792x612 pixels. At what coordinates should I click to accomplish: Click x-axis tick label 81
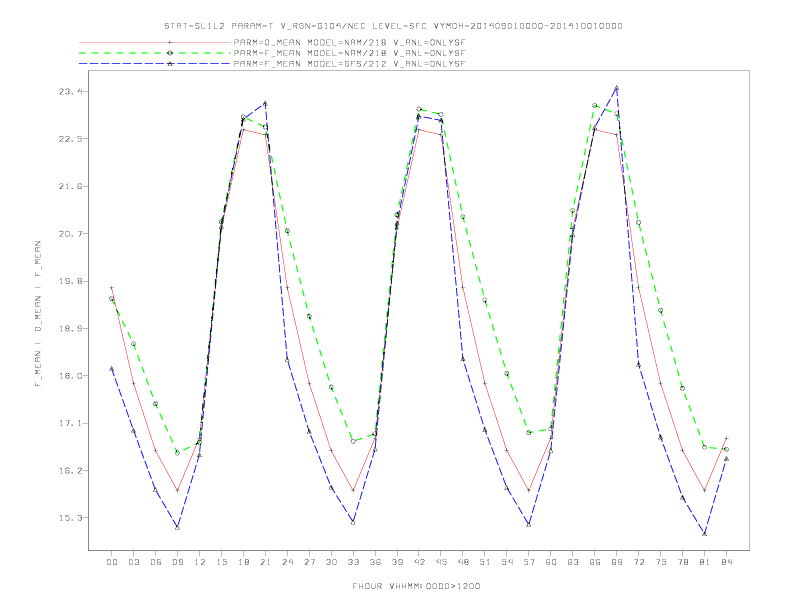(x=705, y=562)
